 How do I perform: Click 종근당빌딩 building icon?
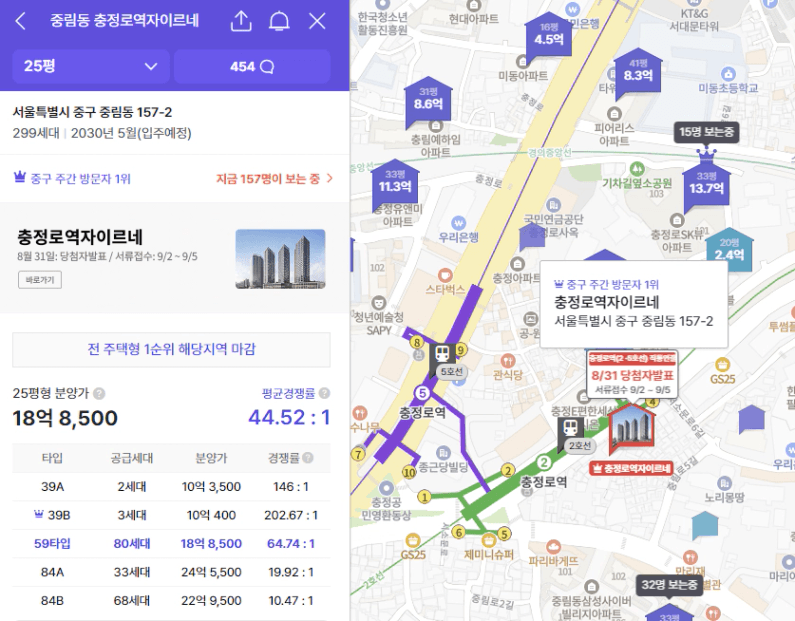(x=443, y=452)
